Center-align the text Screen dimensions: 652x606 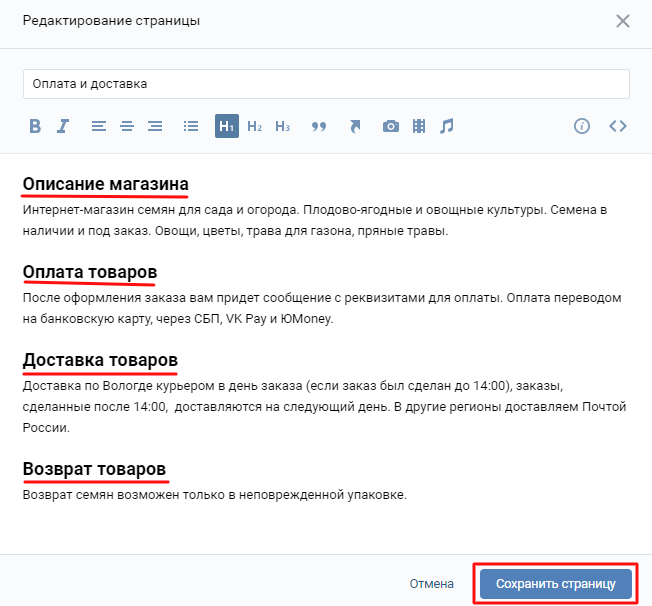[x=126, y=126]
